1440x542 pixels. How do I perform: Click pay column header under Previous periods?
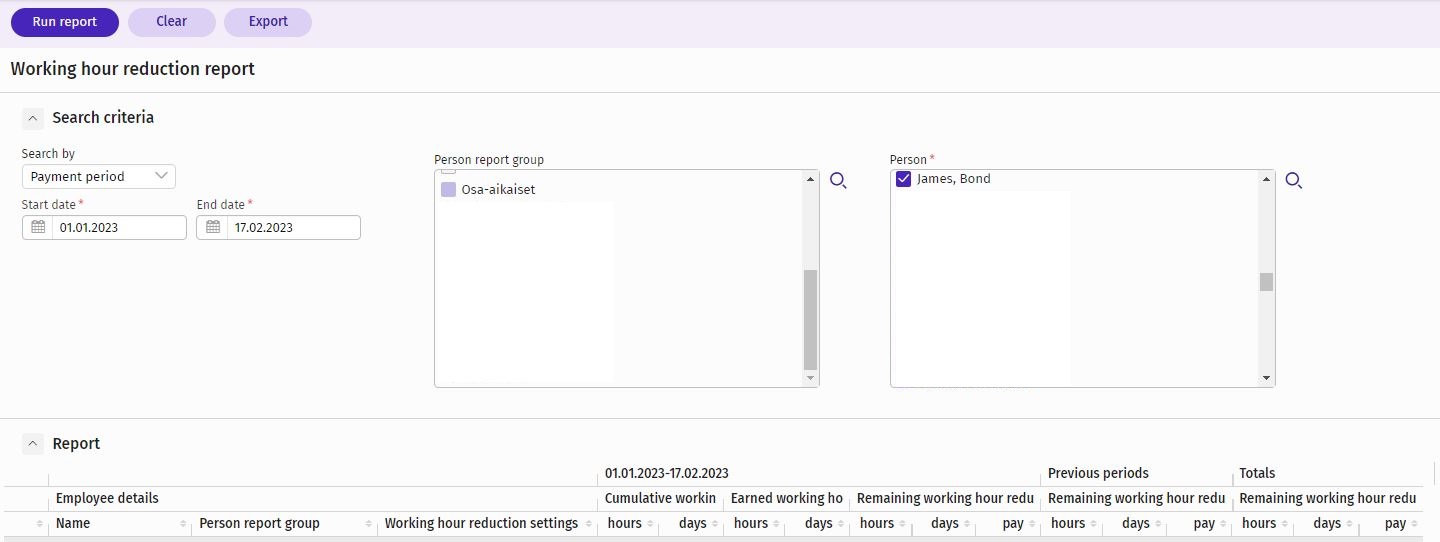[x=1205, y=524]
